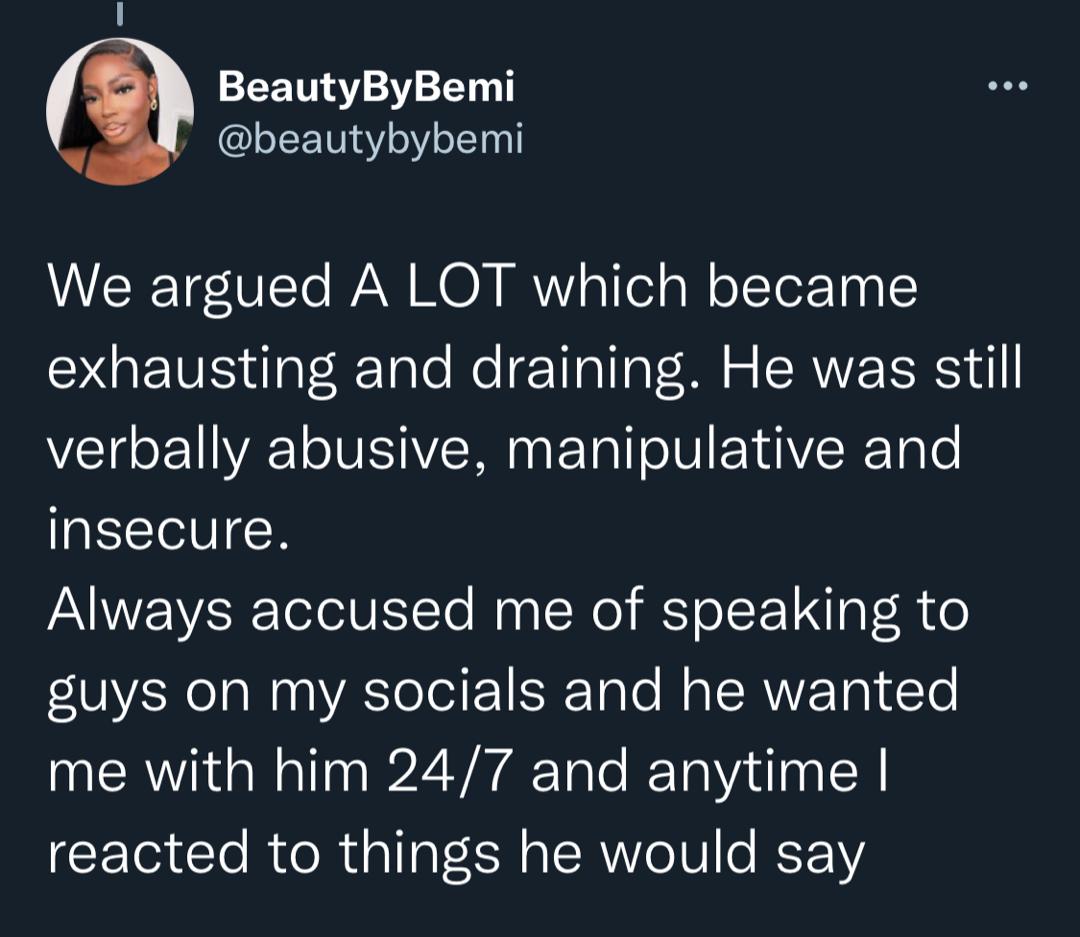1080x937 pixels.
Task: Click the "24/7" text in the tweet
Action: [x=452, y=772]
